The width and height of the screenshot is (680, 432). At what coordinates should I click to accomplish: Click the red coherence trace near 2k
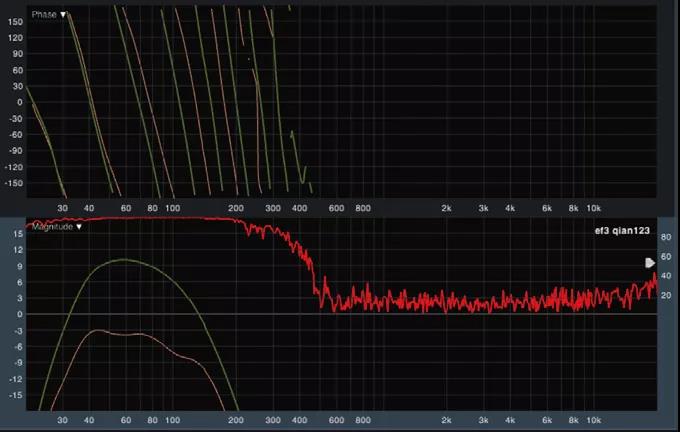(447, 301)
